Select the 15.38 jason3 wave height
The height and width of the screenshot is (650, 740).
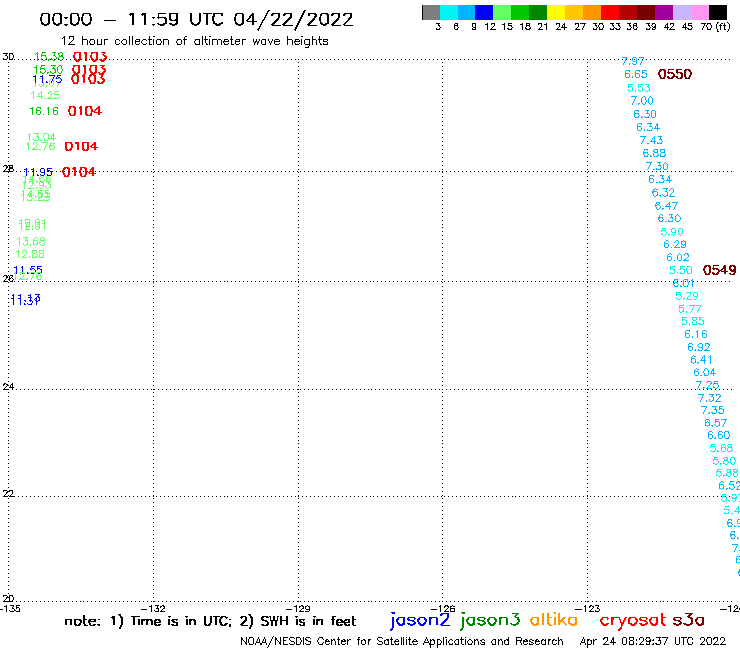coord(49,57)
